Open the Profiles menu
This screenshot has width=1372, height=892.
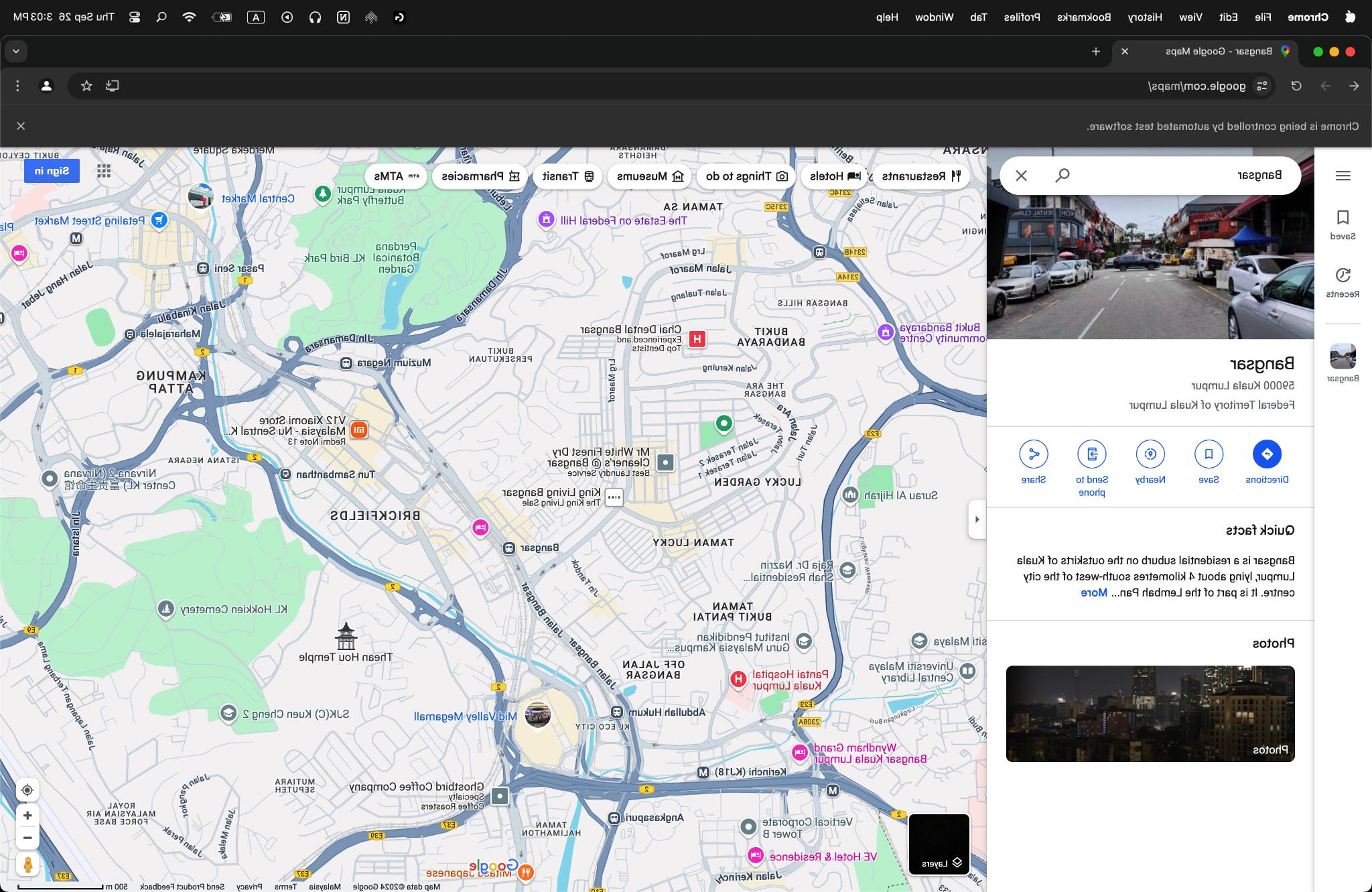tap(1022, 17)
